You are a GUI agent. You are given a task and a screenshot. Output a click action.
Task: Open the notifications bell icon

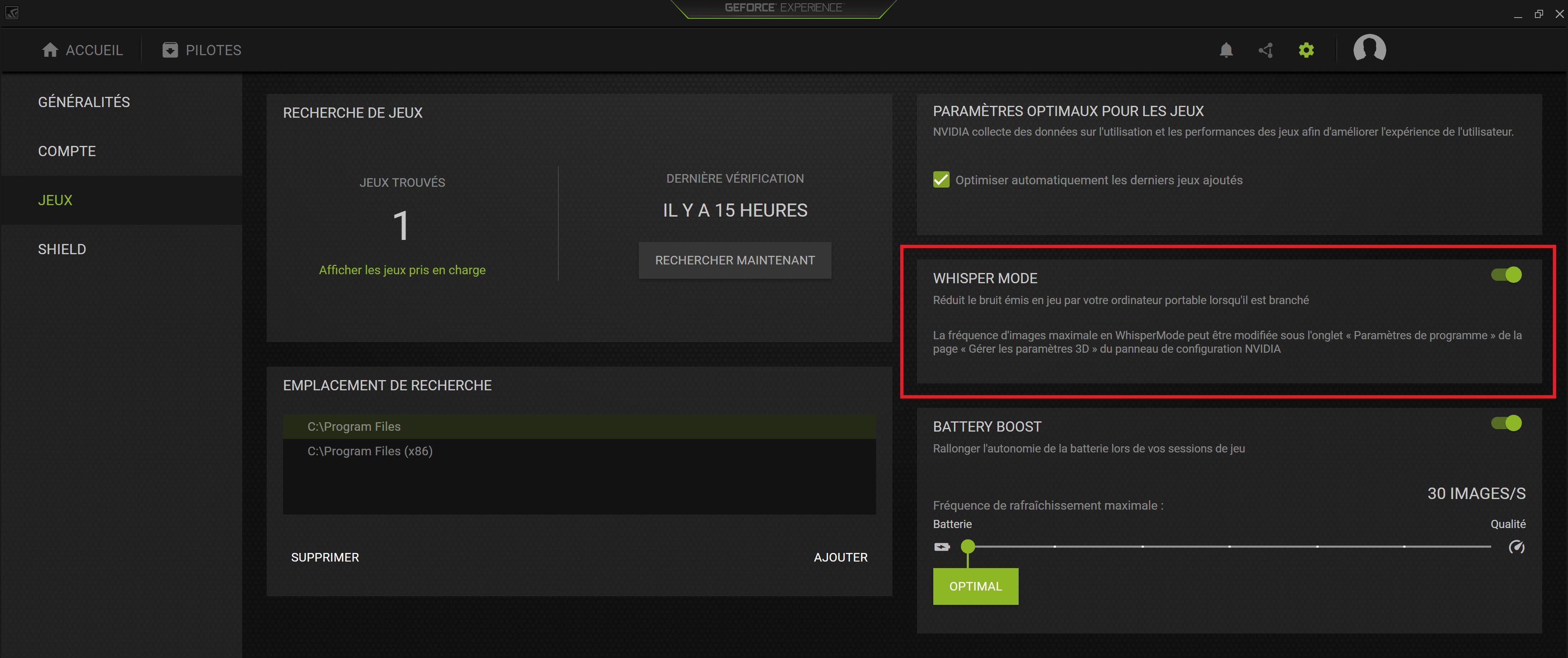(1226, 50)
